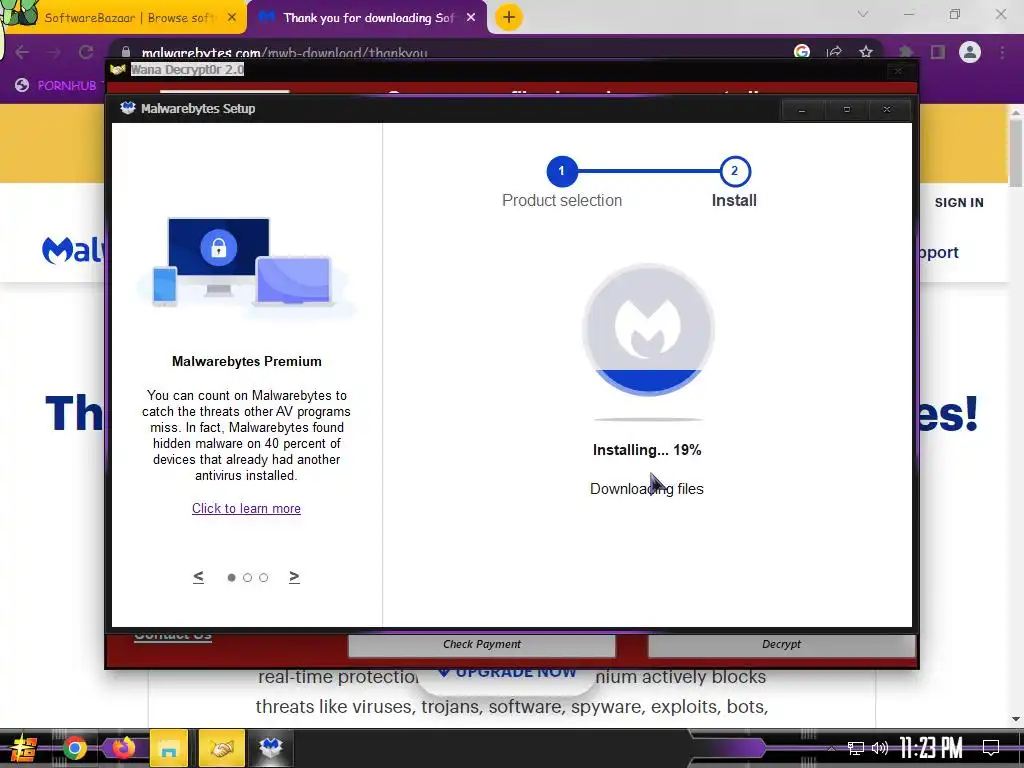
Task: Launch Chrome from the taskbar
Action: pyautogui.click(x=74, y=748)
